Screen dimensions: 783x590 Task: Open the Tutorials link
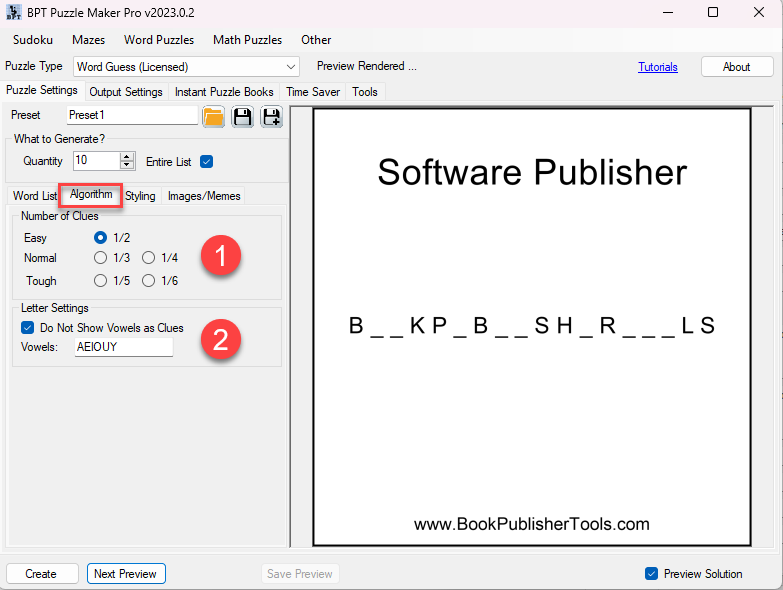coord(657,67)
